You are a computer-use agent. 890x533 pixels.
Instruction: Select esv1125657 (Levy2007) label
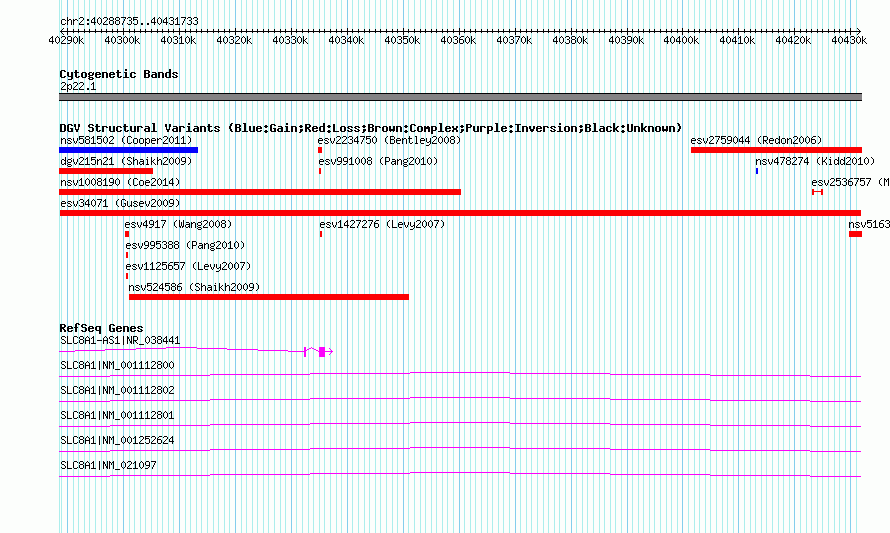(188, 266)
